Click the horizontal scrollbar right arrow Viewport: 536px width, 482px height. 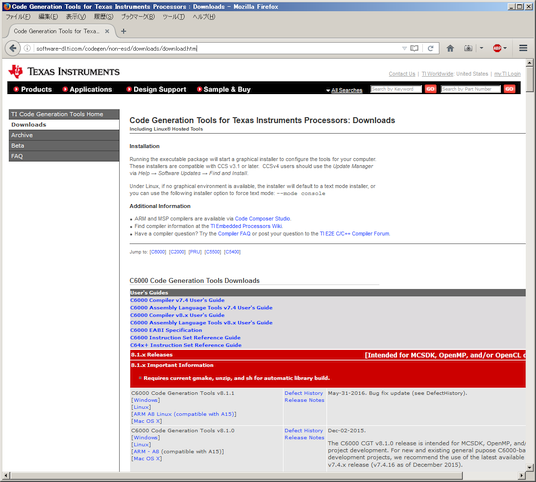(x=521, y=476)
